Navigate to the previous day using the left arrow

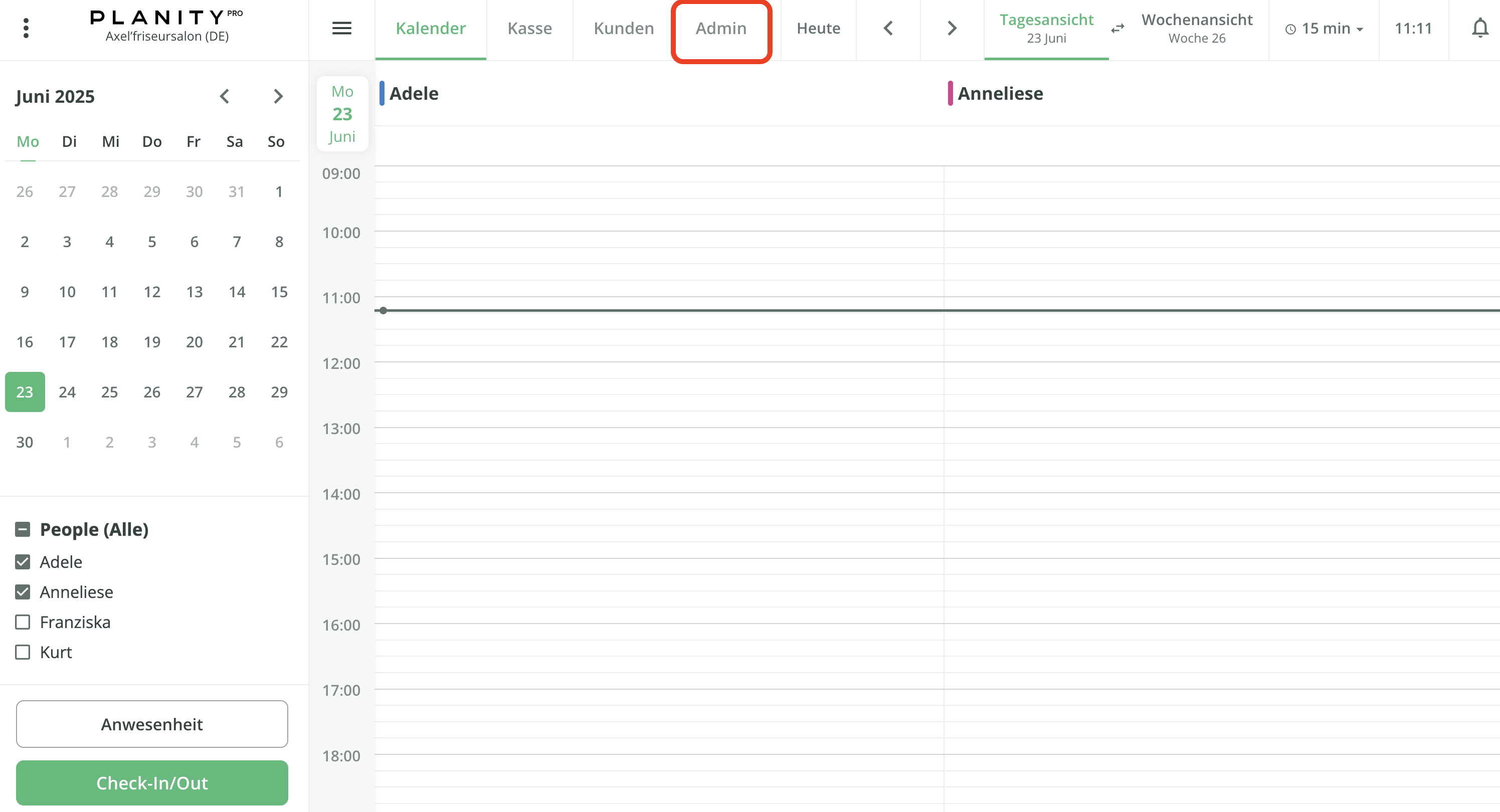tap(887, 28)
